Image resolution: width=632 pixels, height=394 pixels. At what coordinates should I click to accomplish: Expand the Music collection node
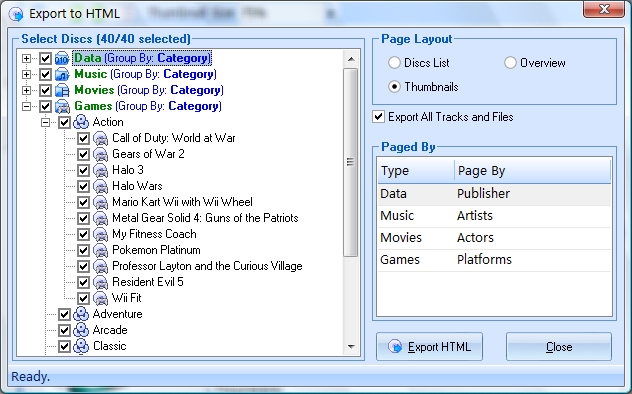point(27,75)
